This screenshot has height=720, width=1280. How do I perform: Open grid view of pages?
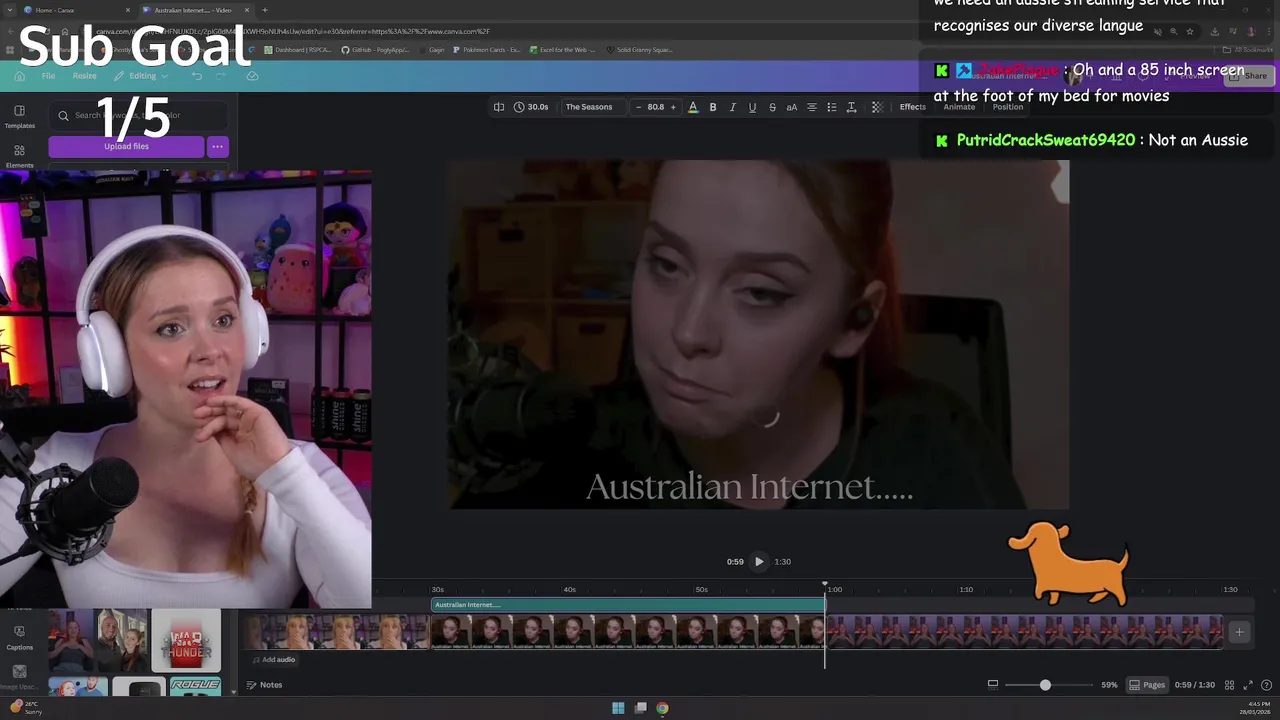coord(1229,685)
